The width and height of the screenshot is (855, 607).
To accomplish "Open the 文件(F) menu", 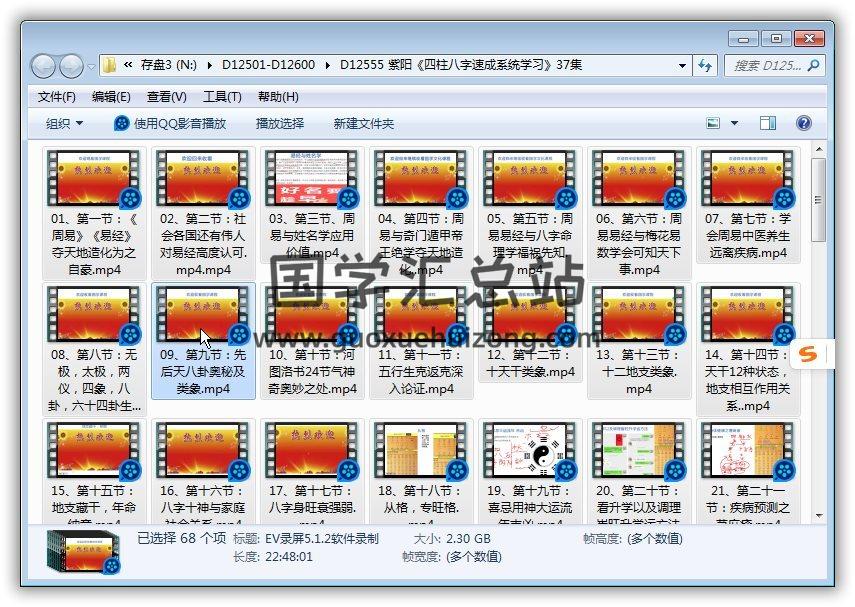I will (x=57, y=97).
